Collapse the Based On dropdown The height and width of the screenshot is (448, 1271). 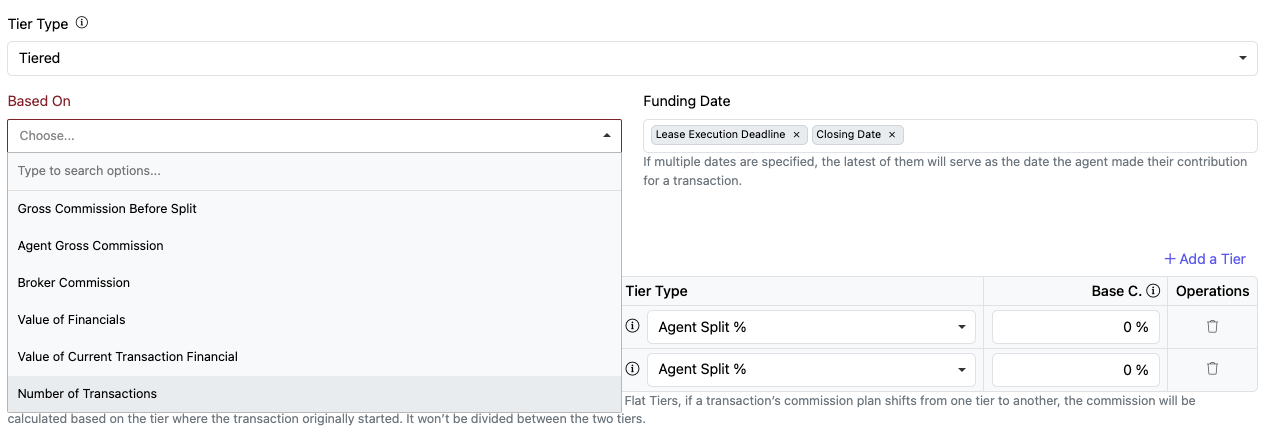pyautogui.click(x=606, y=136)
